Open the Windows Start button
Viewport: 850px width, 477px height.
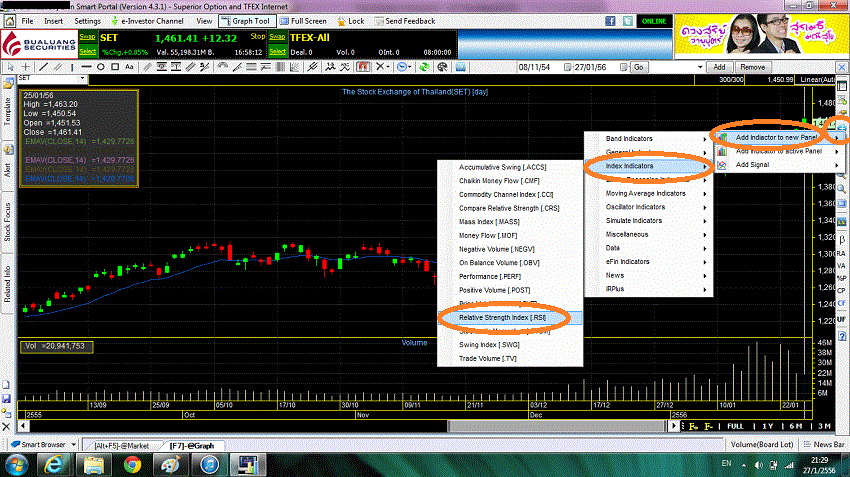[x=17, y=465]
